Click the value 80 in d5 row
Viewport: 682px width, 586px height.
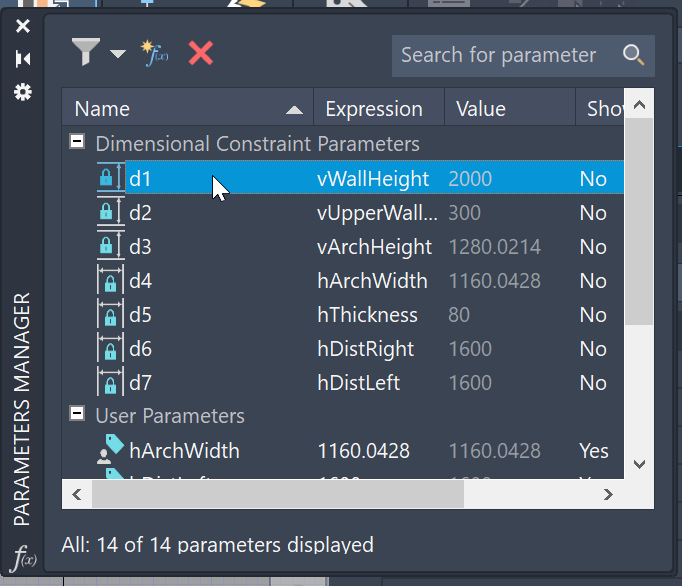[459, 315]
